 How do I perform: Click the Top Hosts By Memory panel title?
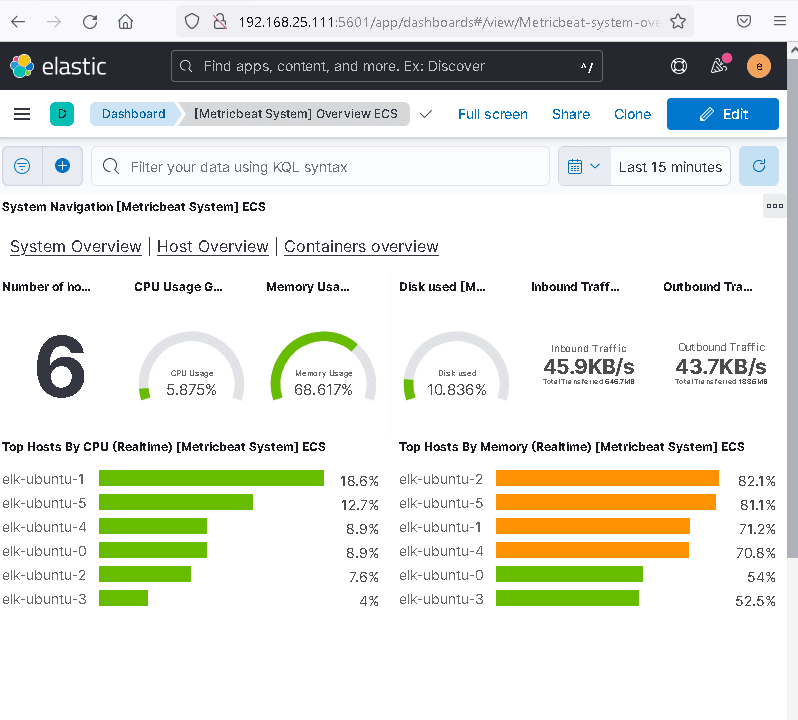[572, 447]
